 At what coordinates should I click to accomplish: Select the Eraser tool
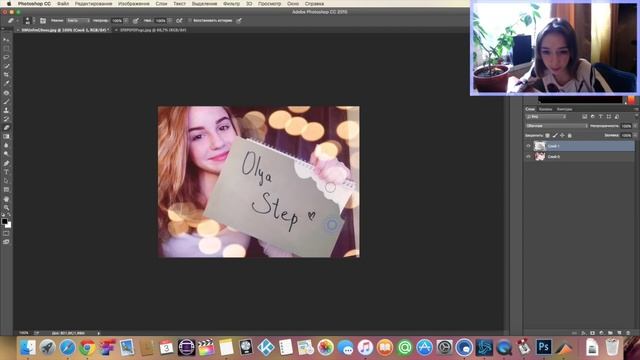click(6, 128)
